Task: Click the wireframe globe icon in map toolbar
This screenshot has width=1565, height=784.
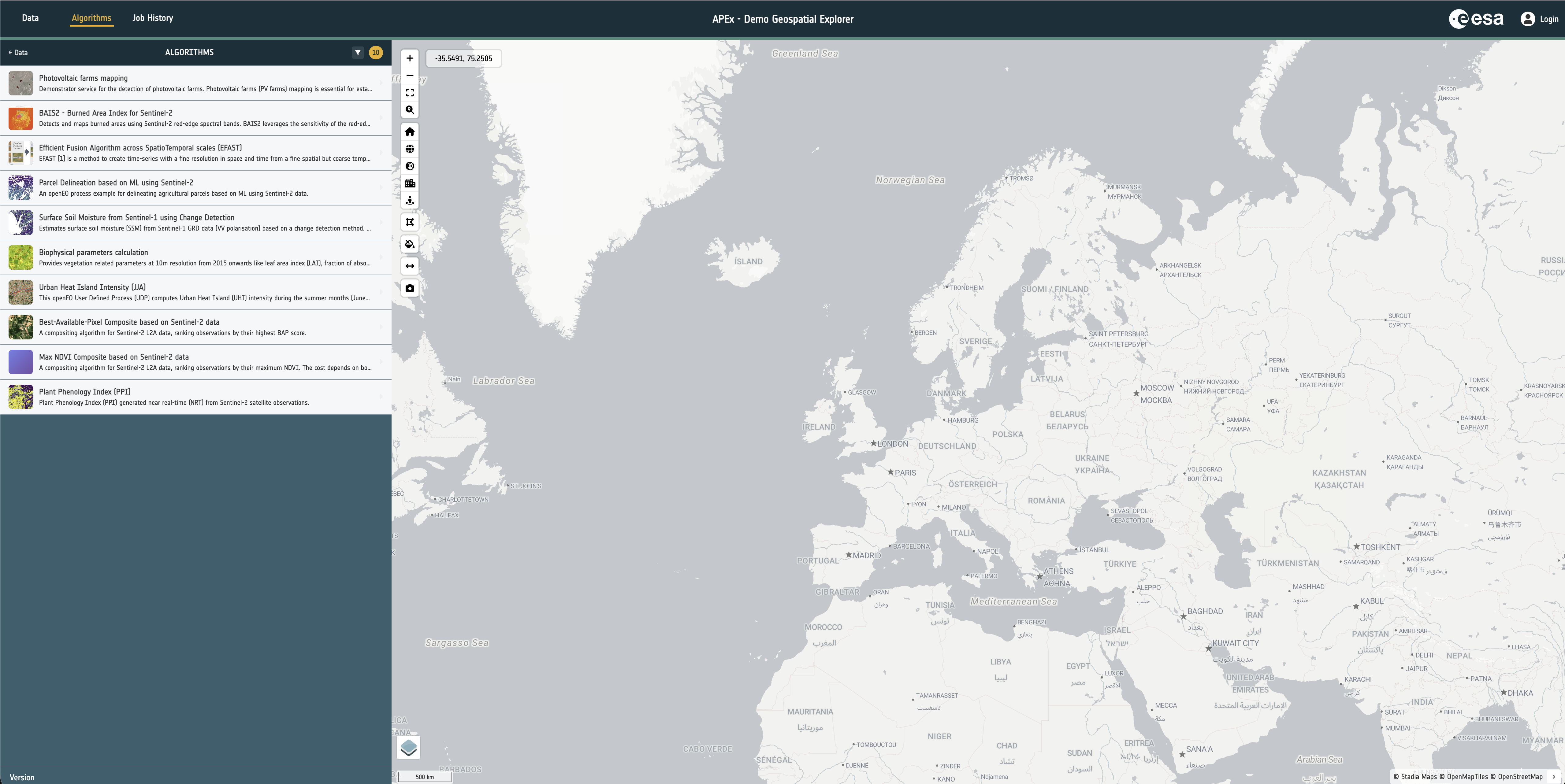Action: [x=410, y=149]
